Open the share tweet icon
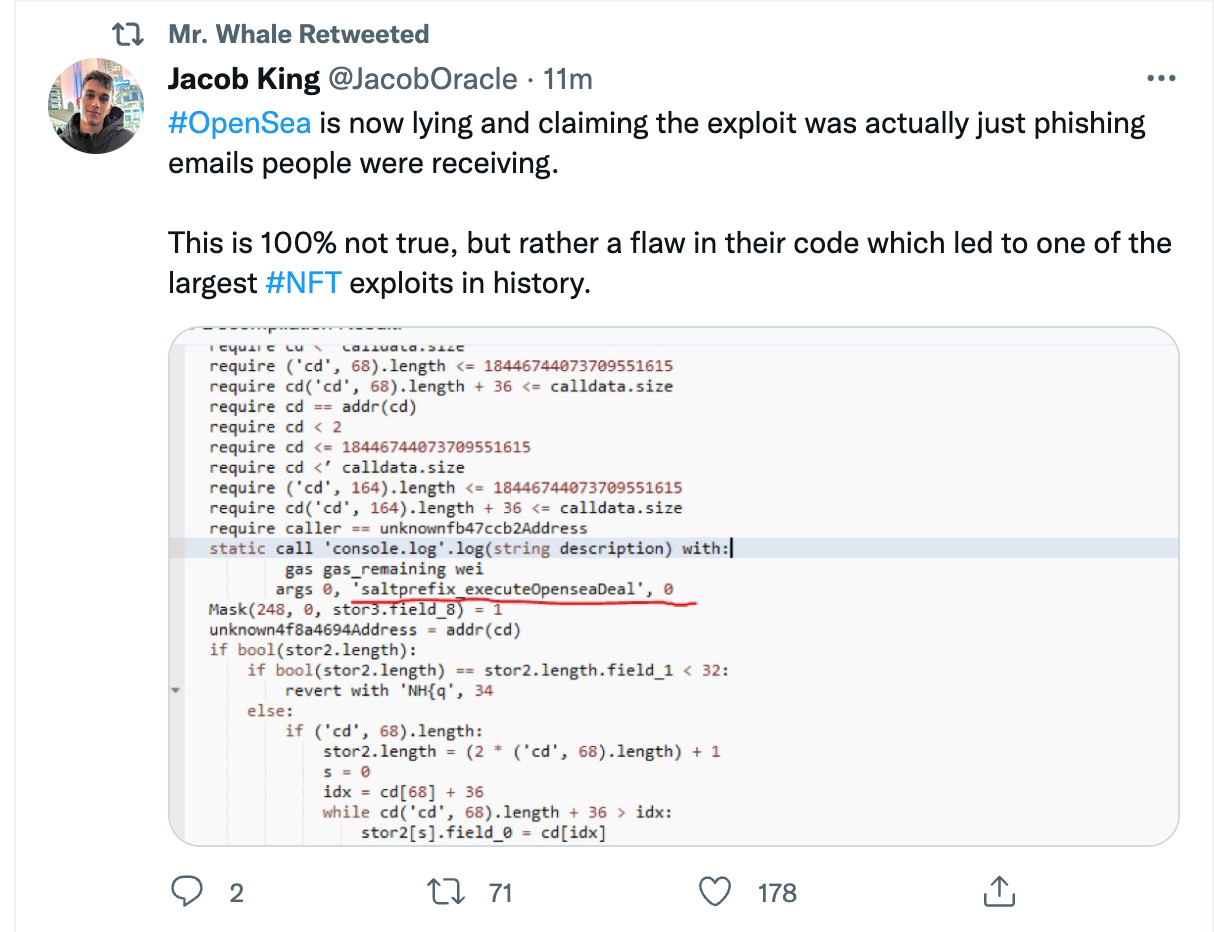 [999, 891]
